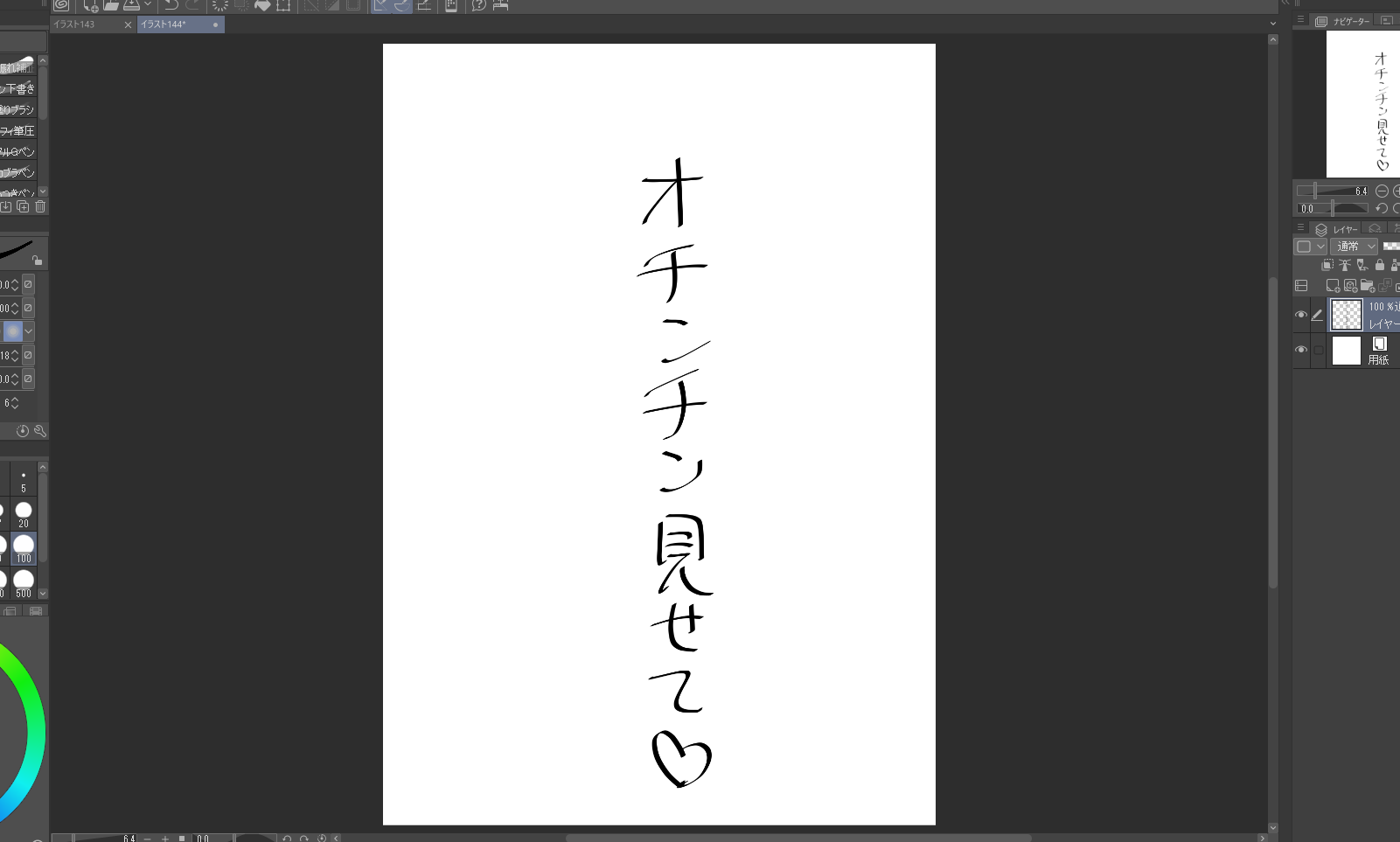The height and width of the screenshot is (842, 1400).
Task: Open the Clip Studio launcher icon
Action: 61,5
